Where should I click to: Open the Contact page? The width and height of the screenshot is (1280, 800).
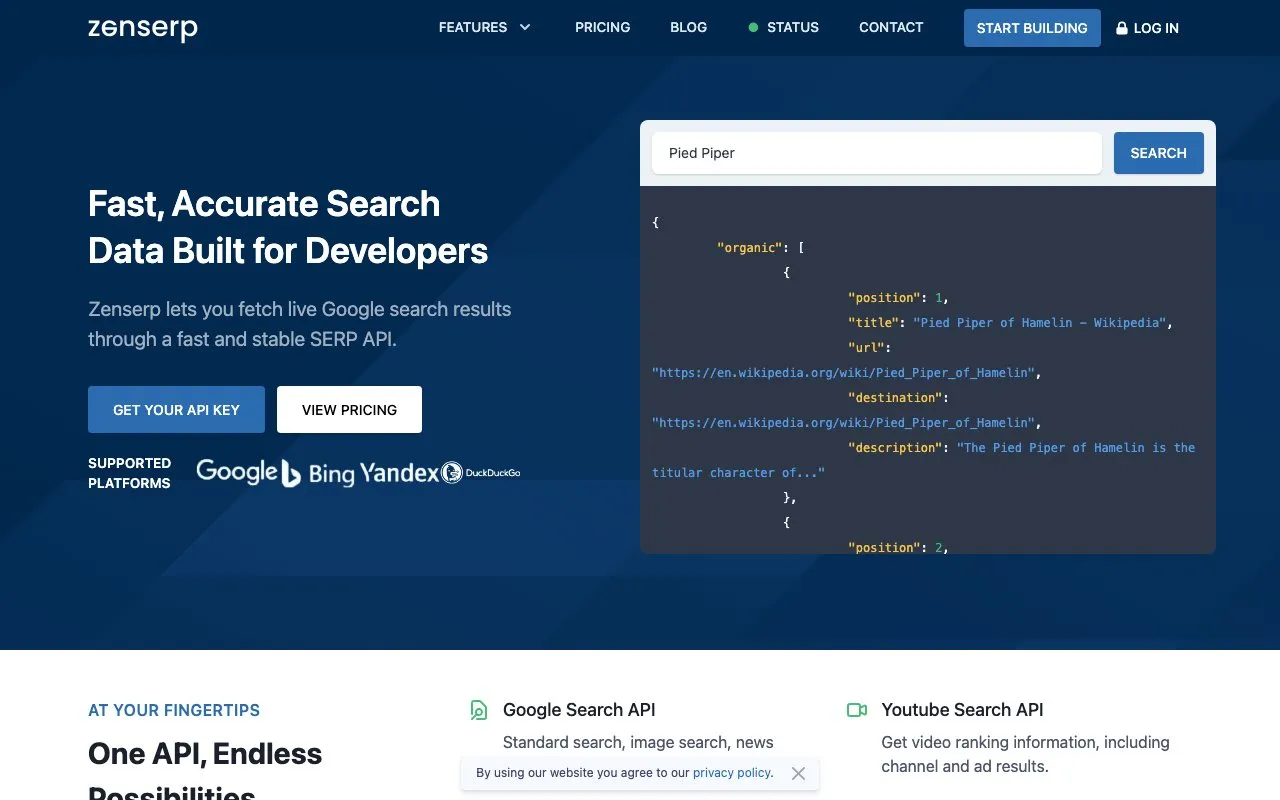tap(891, 28)
